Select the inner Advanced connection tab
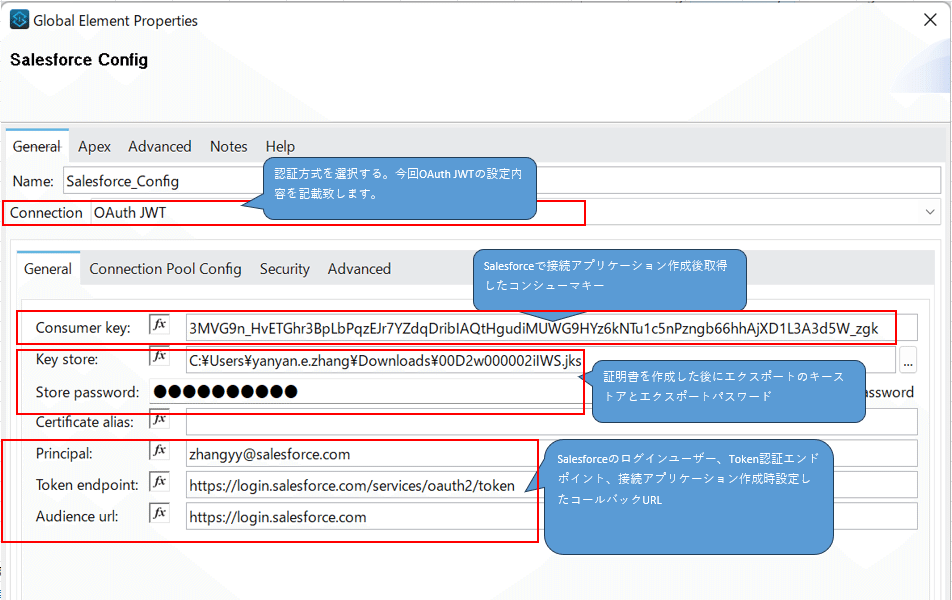 point(358,268)
